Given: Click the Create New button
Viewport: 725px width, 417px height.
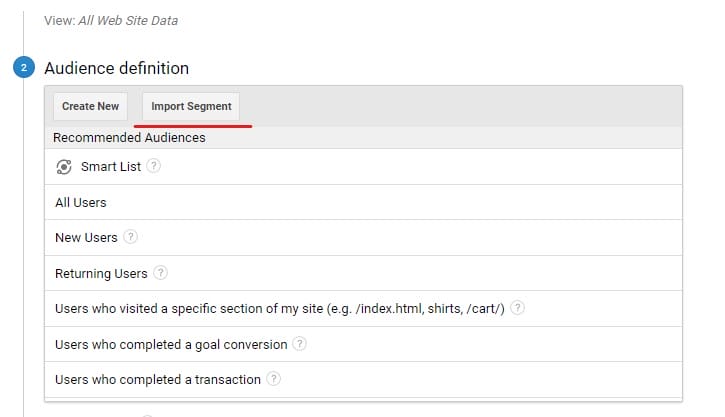Looking at the screenshot, I should pos(91,106).
